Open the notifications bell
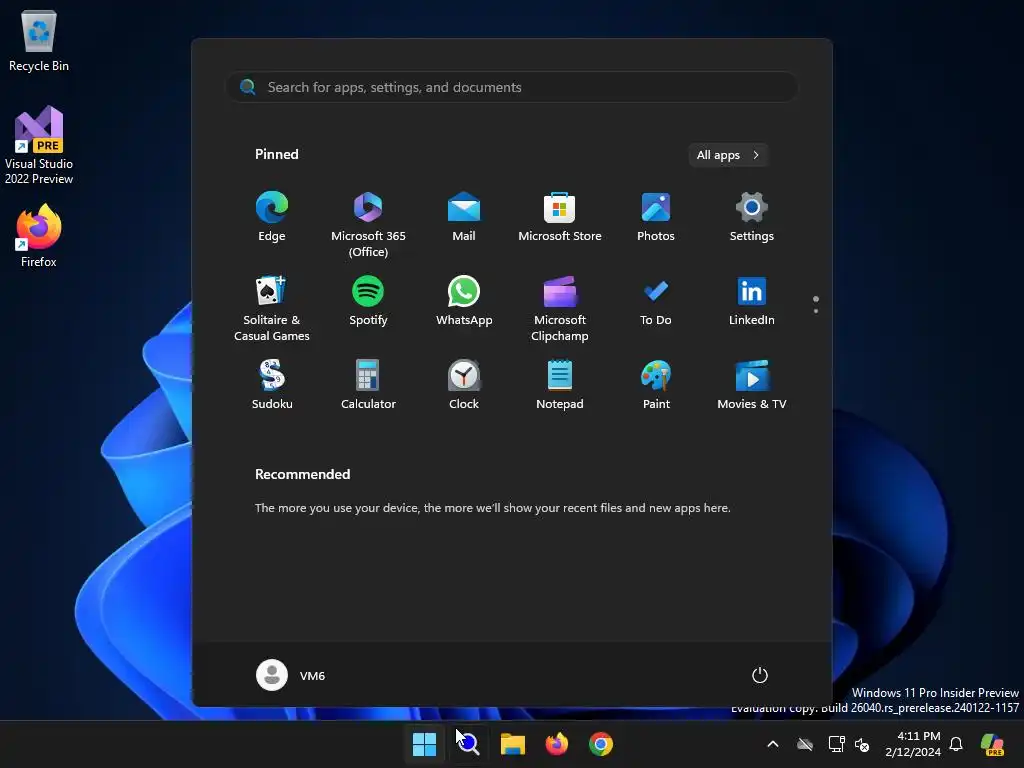 tap(956, 744)
